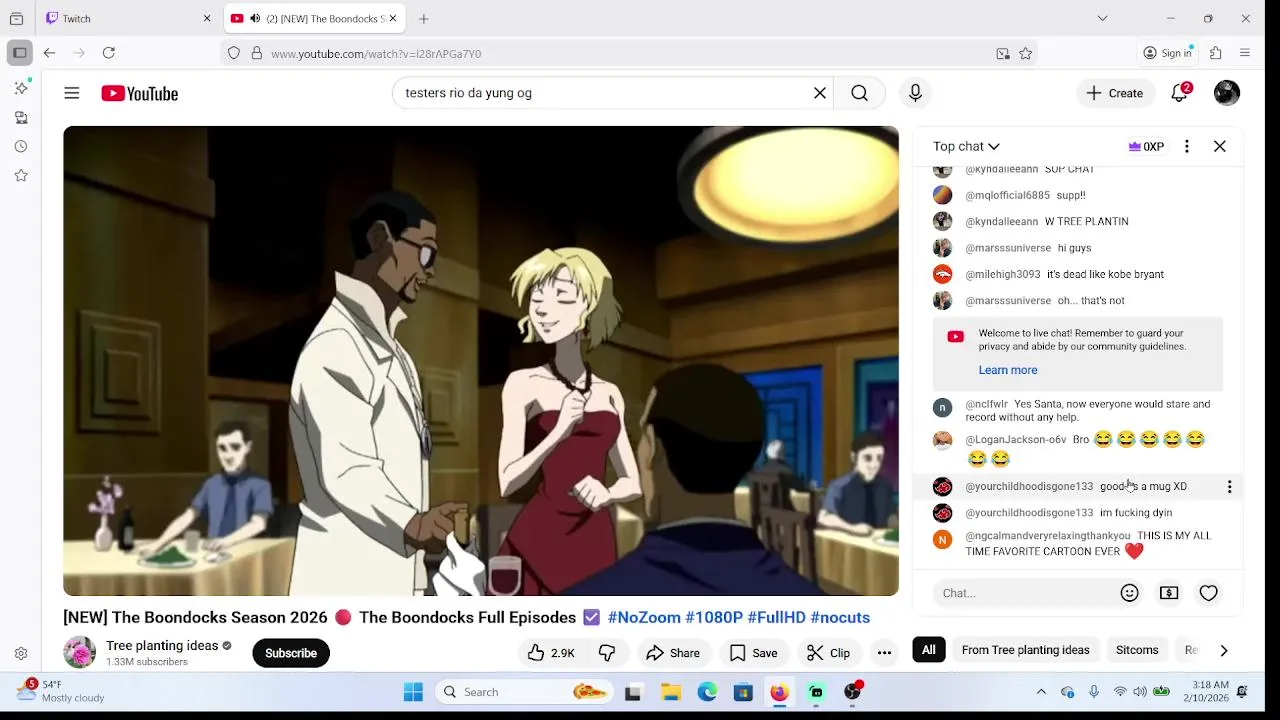Open YouTube notifications bell
Image resolution: width=1280 pixels, height=720 pixels.
(1180, 93)
